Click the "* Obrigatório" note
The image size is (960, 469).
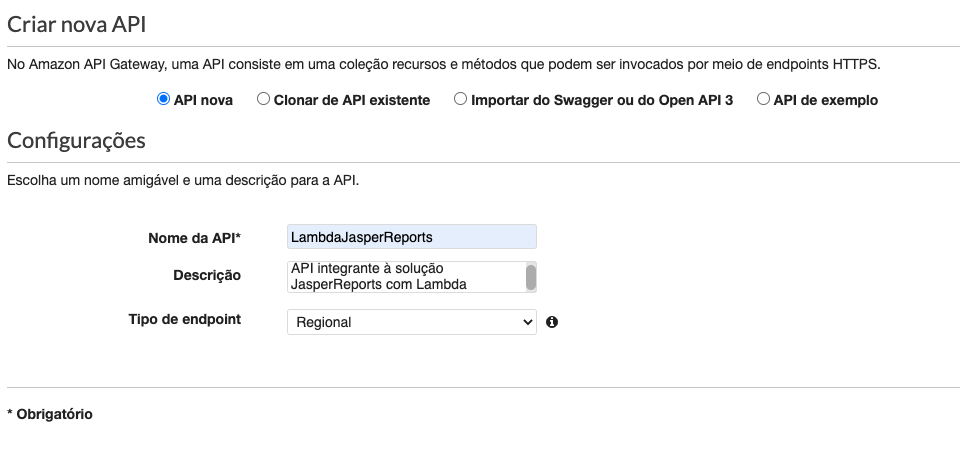tap(50, 415)
